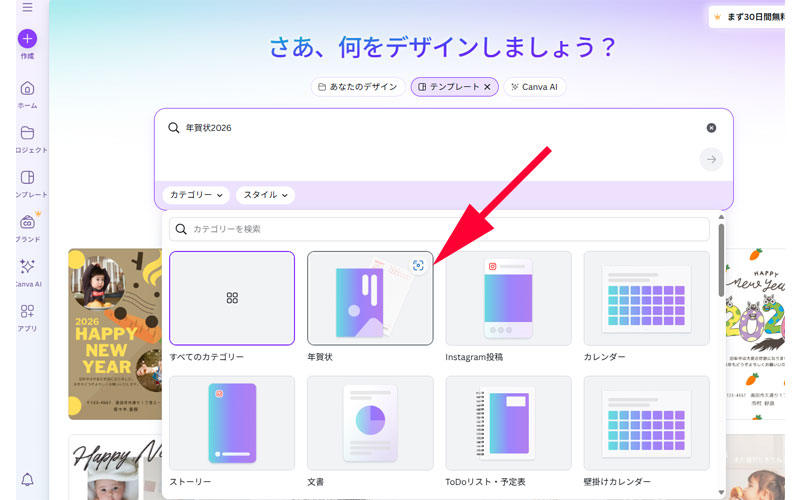Click the purple Create plus button
800x500 pixels.
point(27,39)
